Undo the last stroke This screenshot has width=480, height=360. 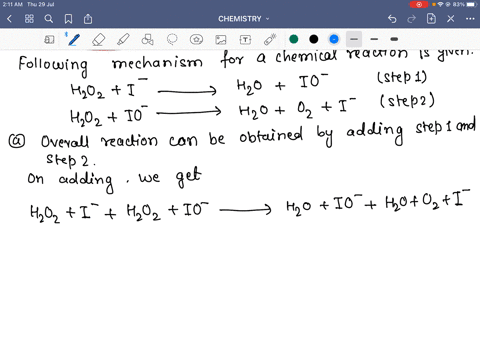(x=392, y=19)
